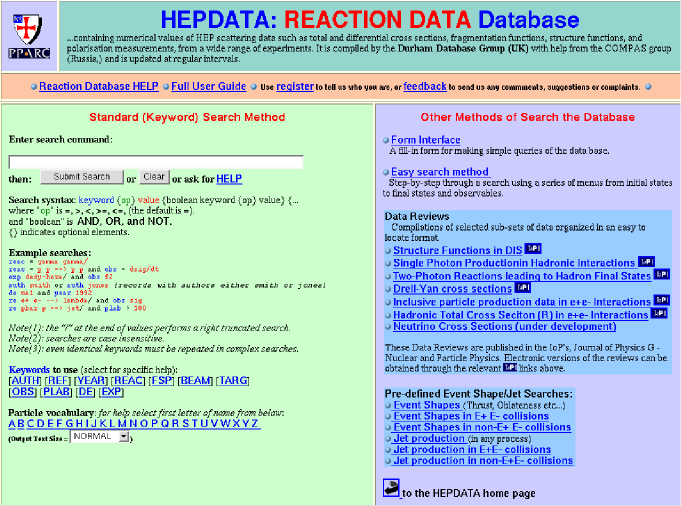Open Jet production in any process

point(429,438)
